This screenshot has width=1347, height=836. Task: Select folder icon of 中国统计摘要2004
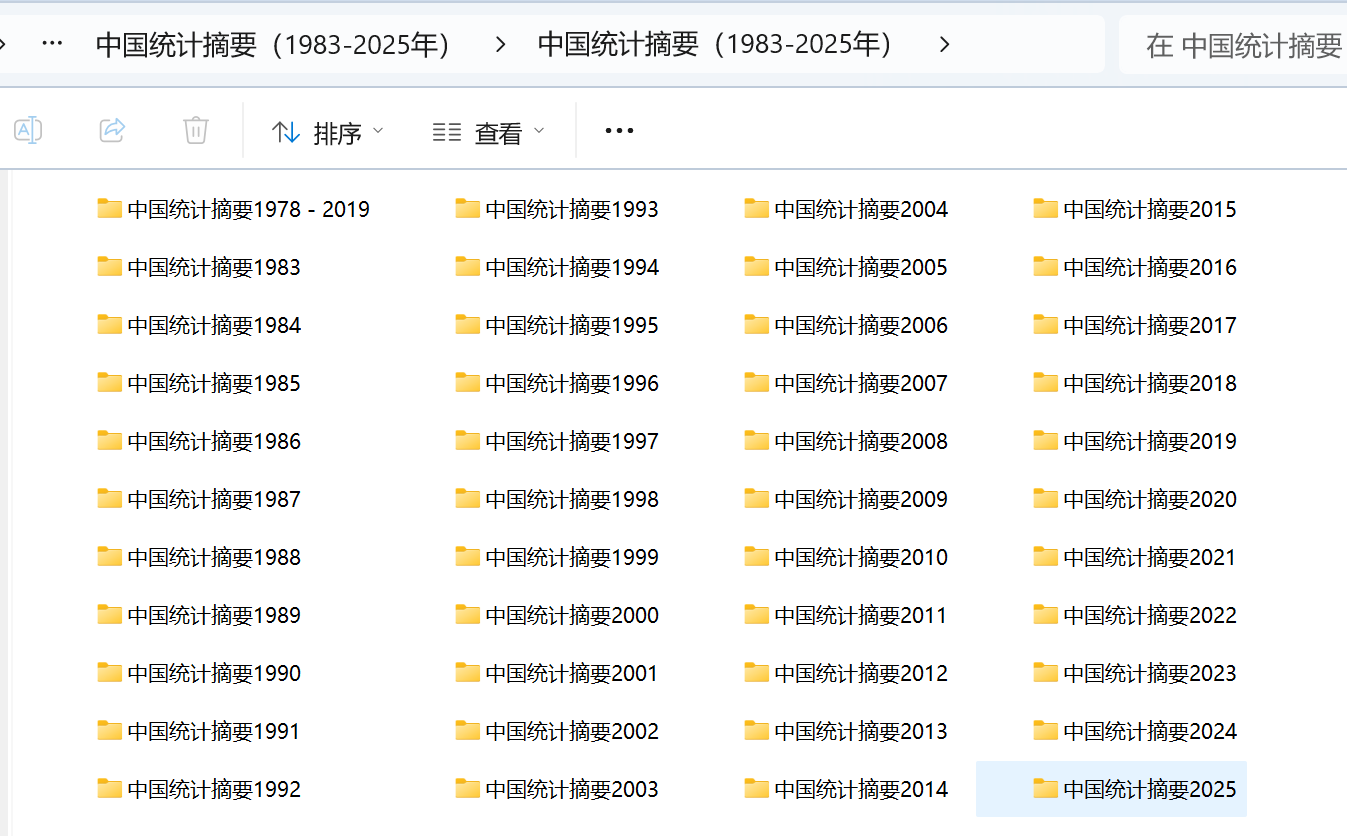point(757,208)
